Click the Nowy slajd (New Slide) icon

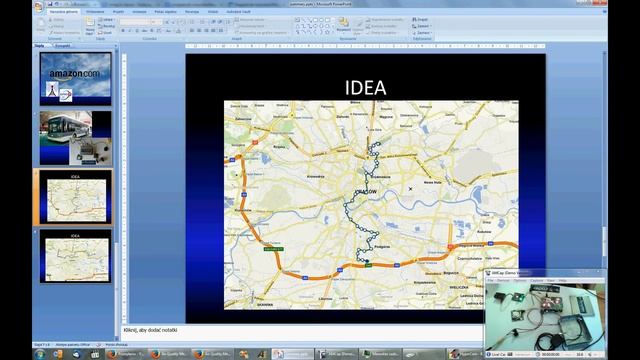click(90, 26)
